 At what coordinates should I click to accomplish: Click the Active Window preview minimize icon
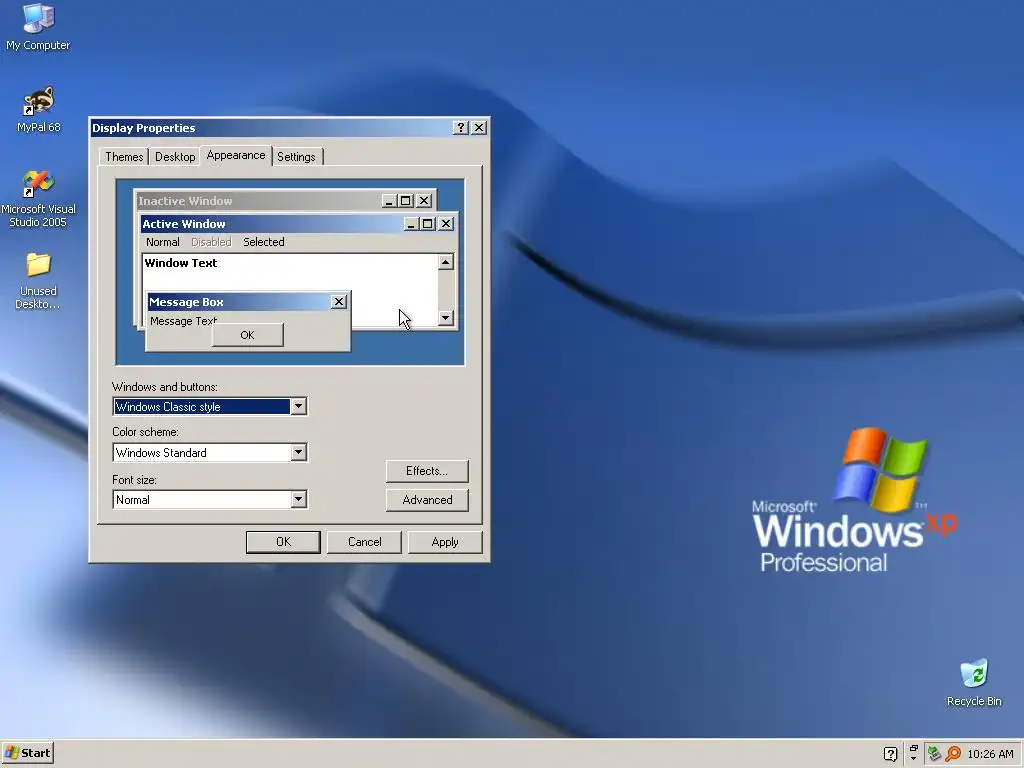[411, 224]
